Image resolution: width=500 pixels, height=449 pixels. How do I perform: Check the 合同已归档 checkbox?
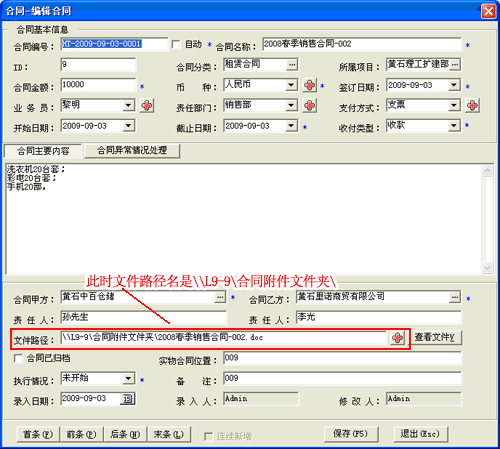point(18,358)
